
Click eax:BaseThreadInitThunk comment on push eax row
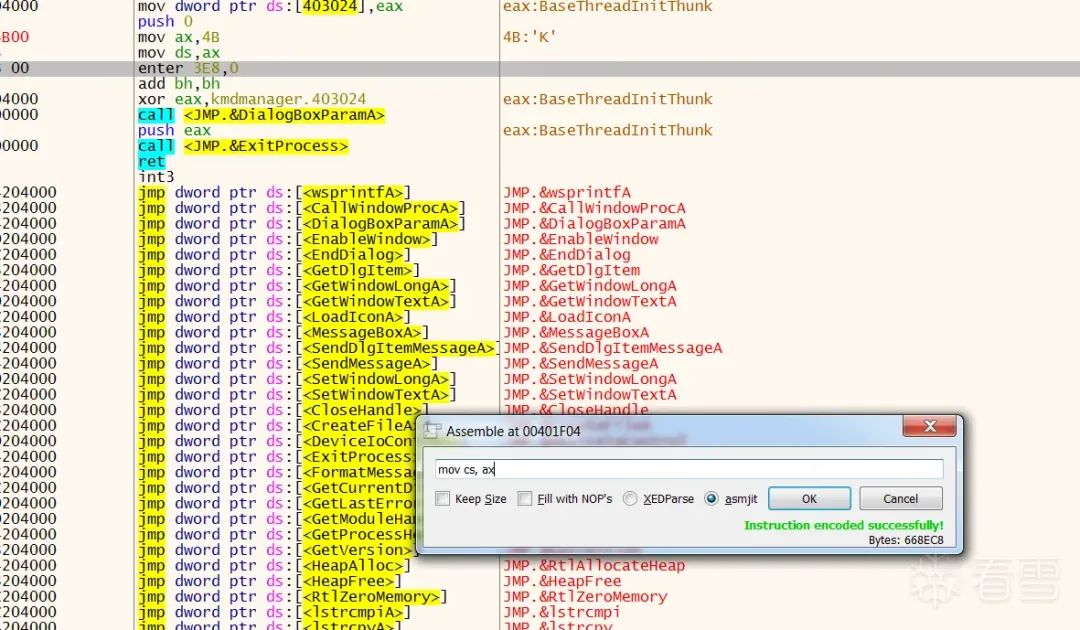(x=608, y=130)
